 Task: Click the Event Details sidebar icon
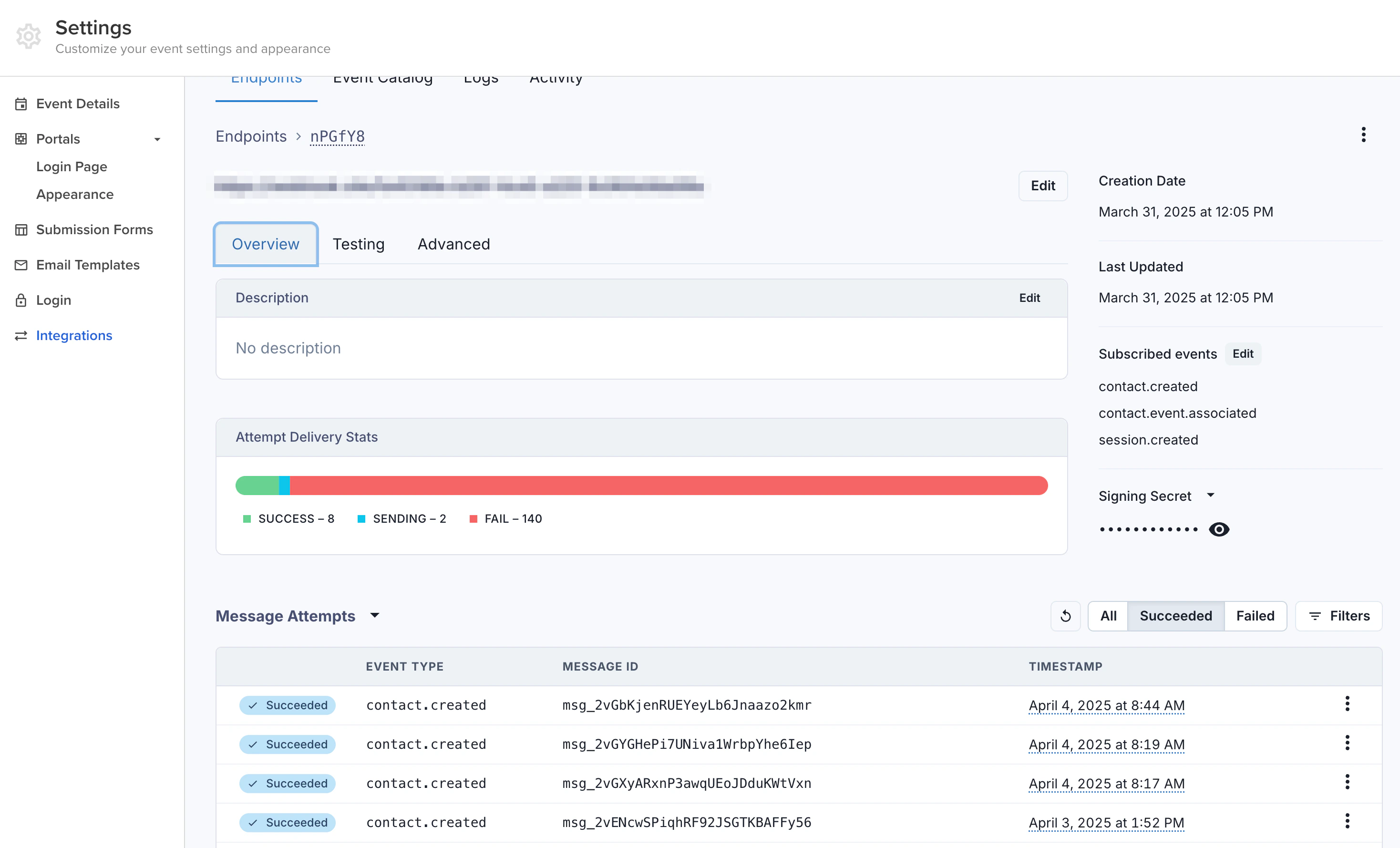21,103
